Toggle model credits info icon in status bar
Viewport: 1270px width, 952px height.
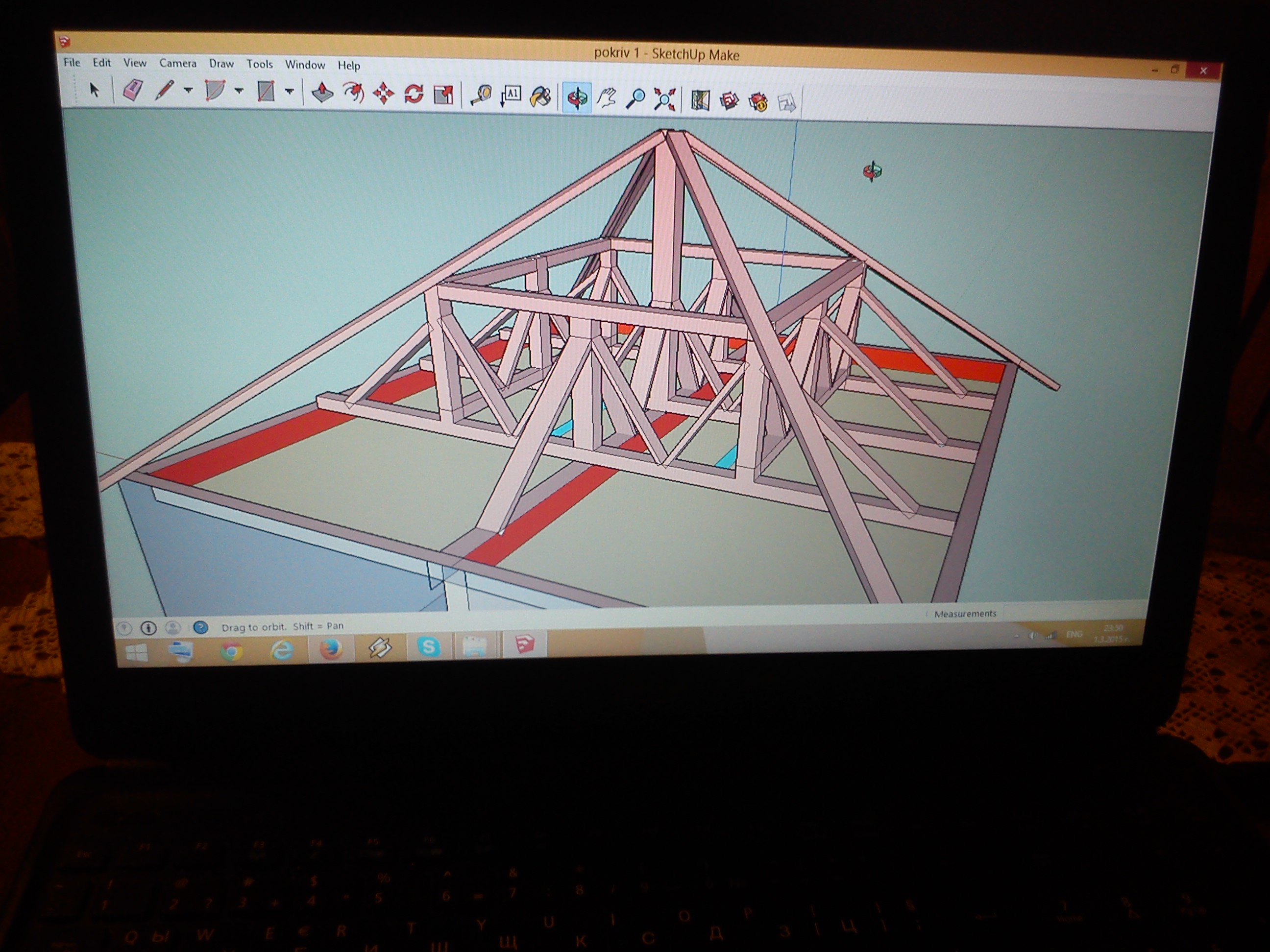[x=148, y=628]
